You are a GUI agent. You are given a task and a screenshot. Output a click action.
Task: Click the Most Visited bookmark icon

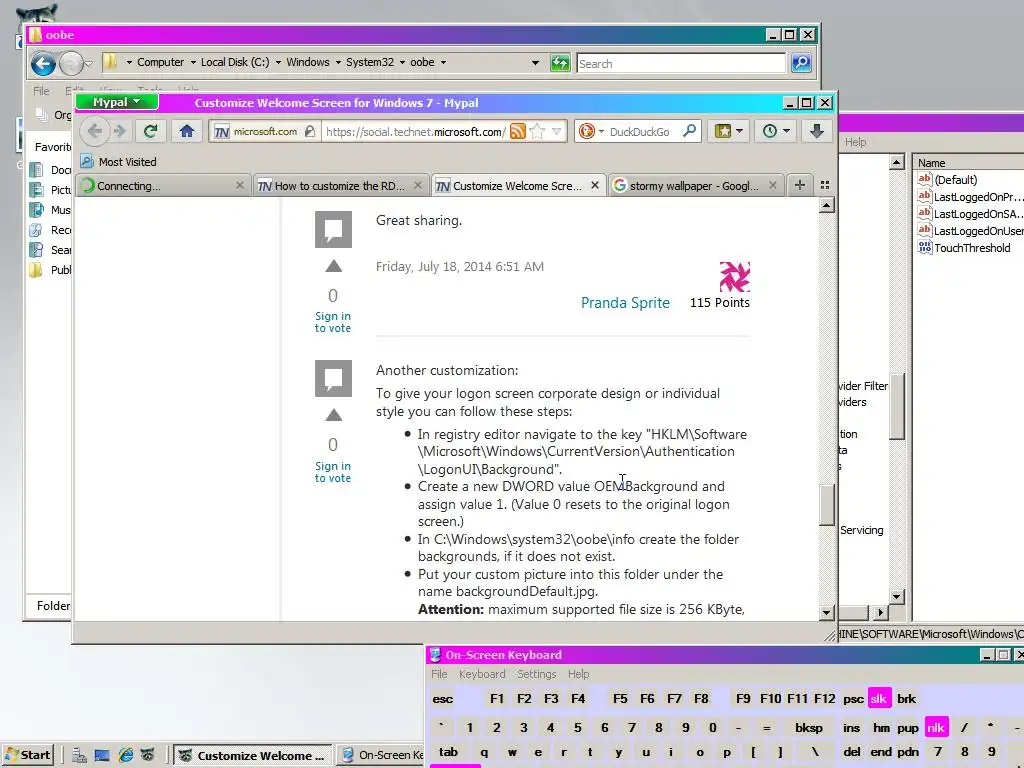coord(87,161)
